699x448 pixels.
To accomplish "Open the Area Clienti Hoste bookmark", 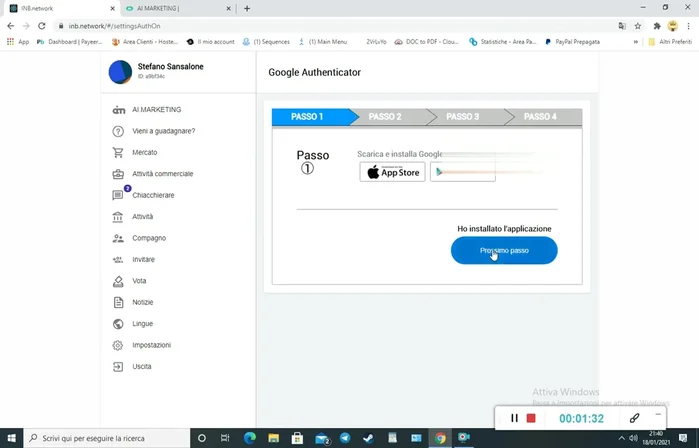I will [x=144, y=42].
